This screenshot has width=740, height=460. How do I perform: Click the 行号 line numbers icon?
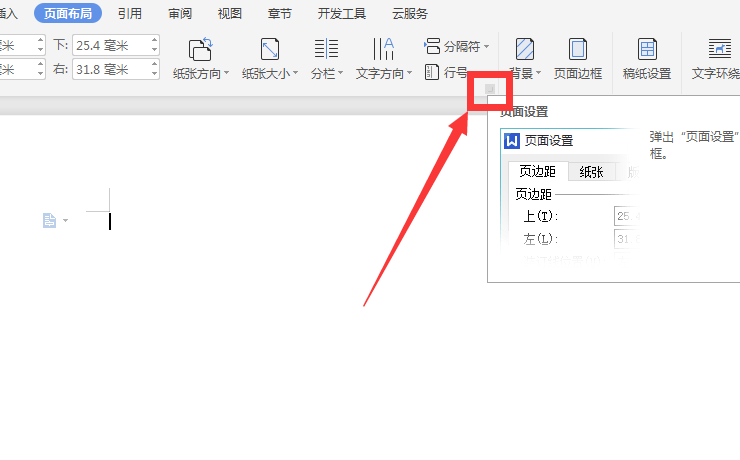pyautogui.click(x=432, y=72)
